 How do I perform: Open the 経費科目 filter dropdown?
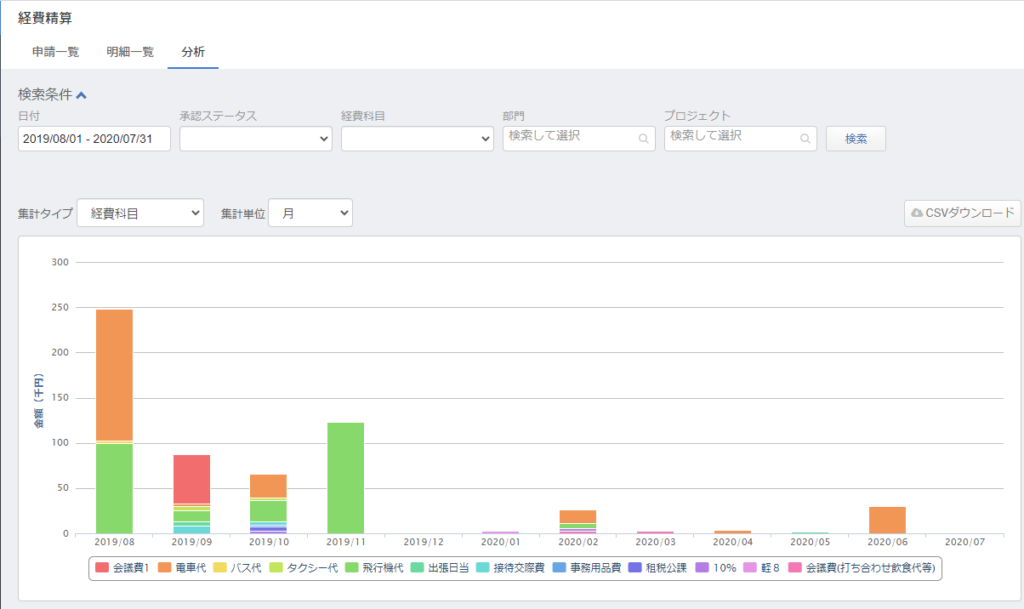(417, 139)
